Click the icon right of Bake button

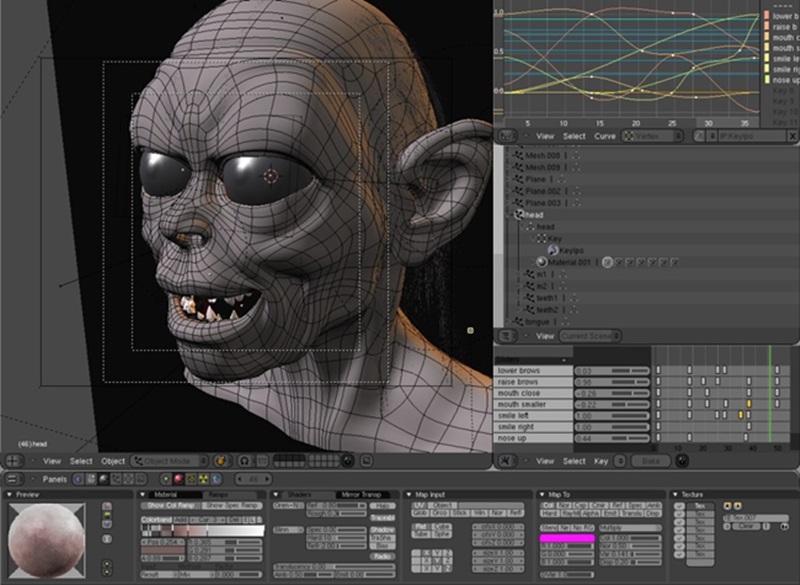coord(682,461)
